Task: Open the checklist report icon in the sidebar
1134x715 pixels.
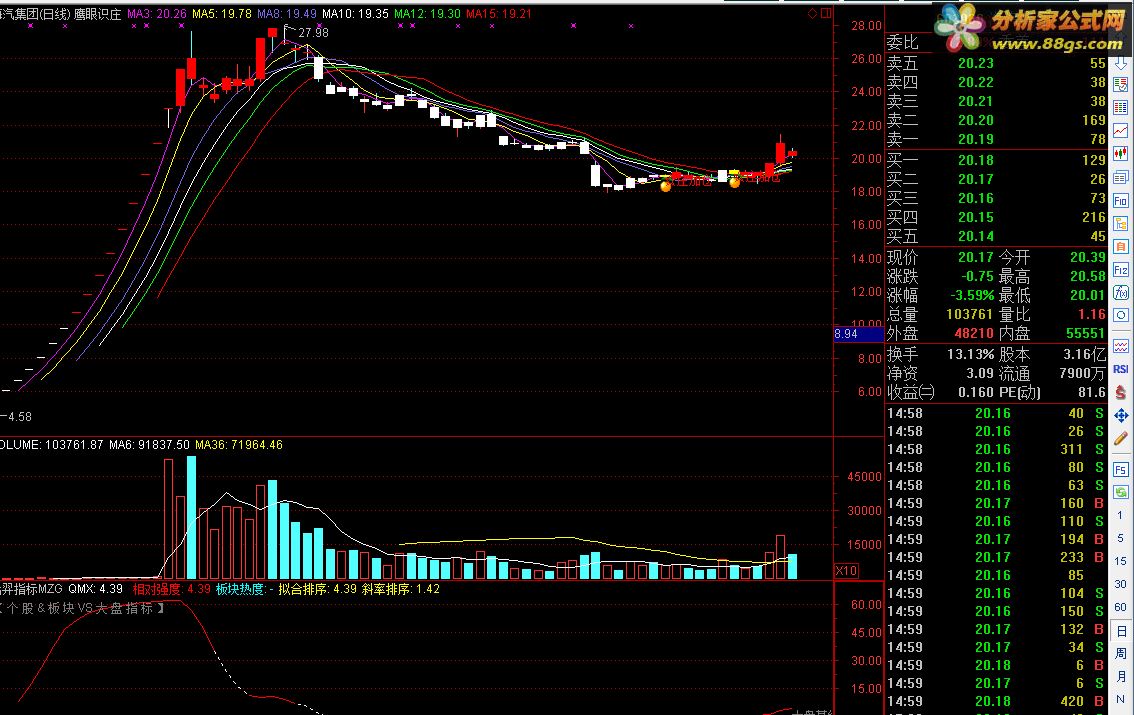Action: pos(1120,85)
